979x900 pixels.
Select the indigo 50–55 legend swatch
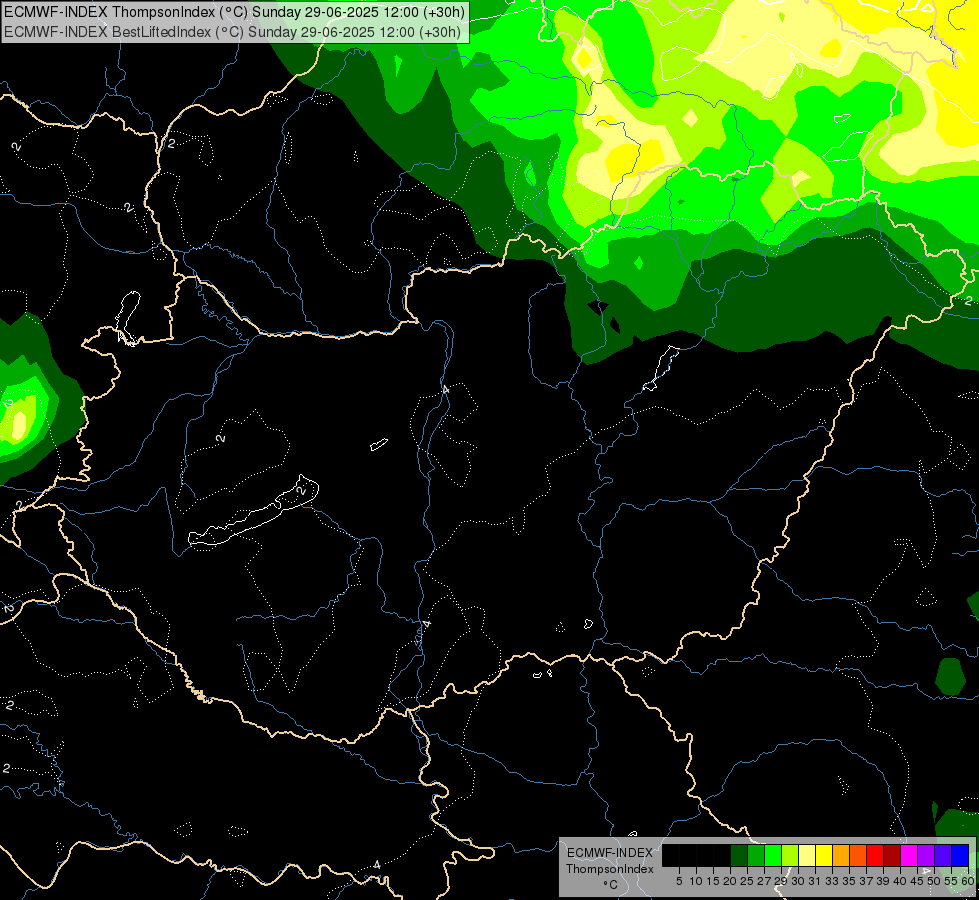(943, 855)
